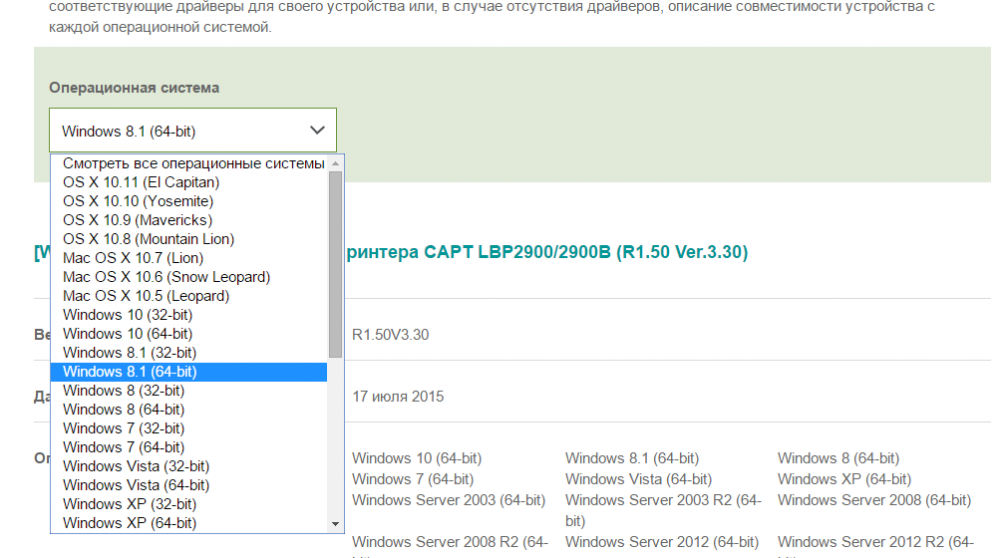Viewport: 1000px width, 558px height.
Task: Pick Windows 8.1 (32-bit) in dropdown list
Action: [x=189, y=353]
